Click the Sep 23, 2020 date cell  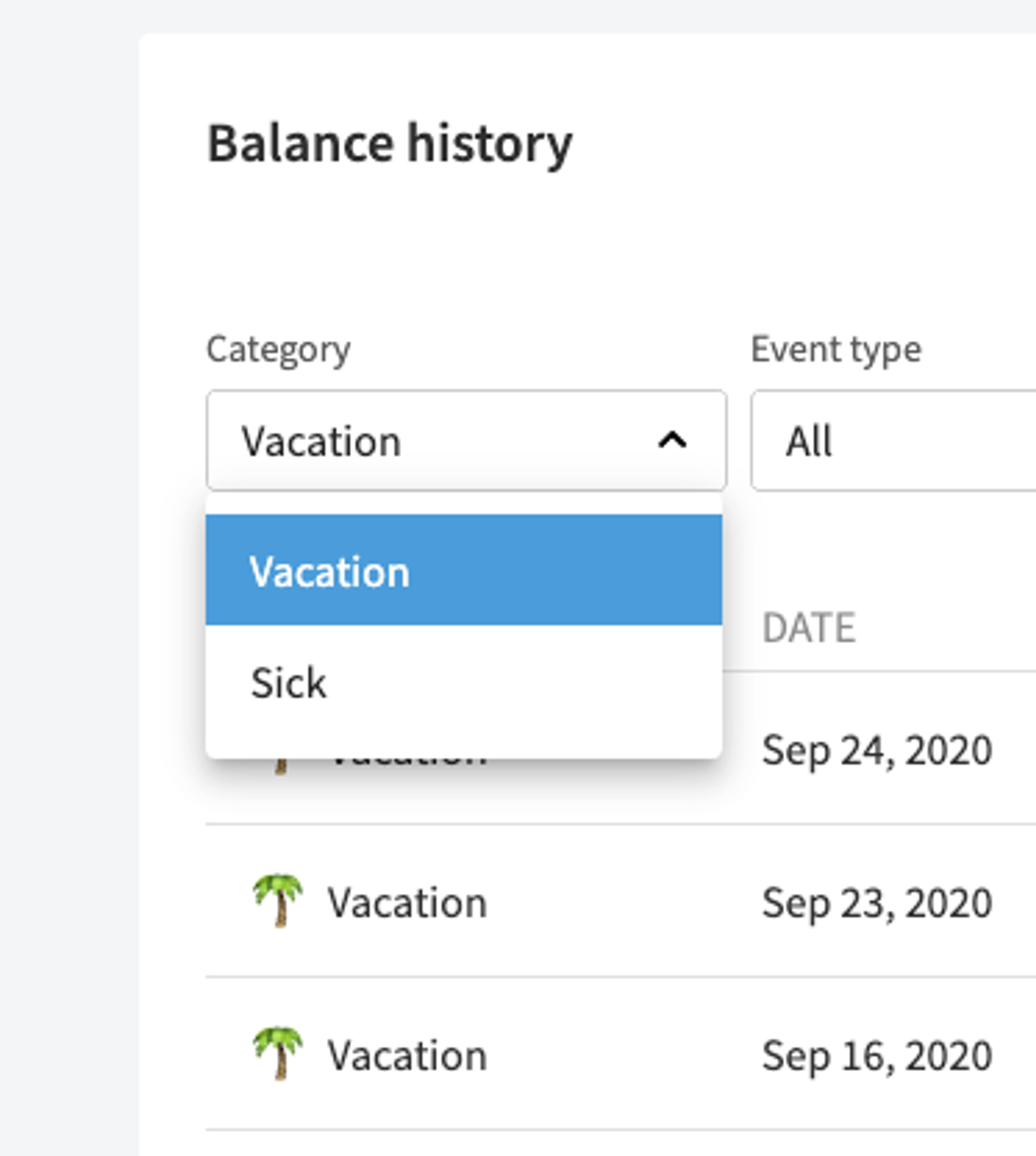877,903
